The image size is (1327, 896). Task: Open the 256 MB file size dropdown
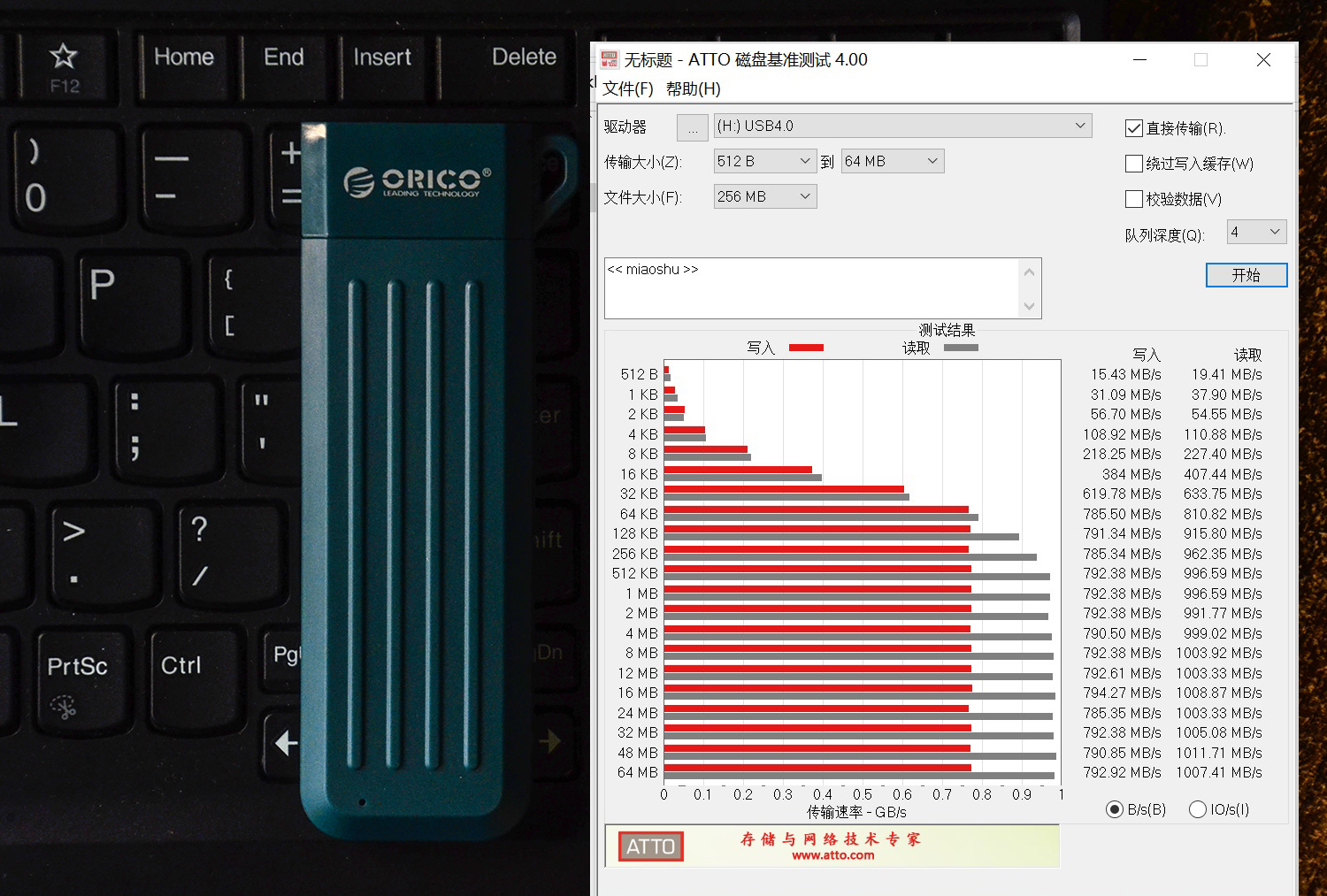coord(765,196)
